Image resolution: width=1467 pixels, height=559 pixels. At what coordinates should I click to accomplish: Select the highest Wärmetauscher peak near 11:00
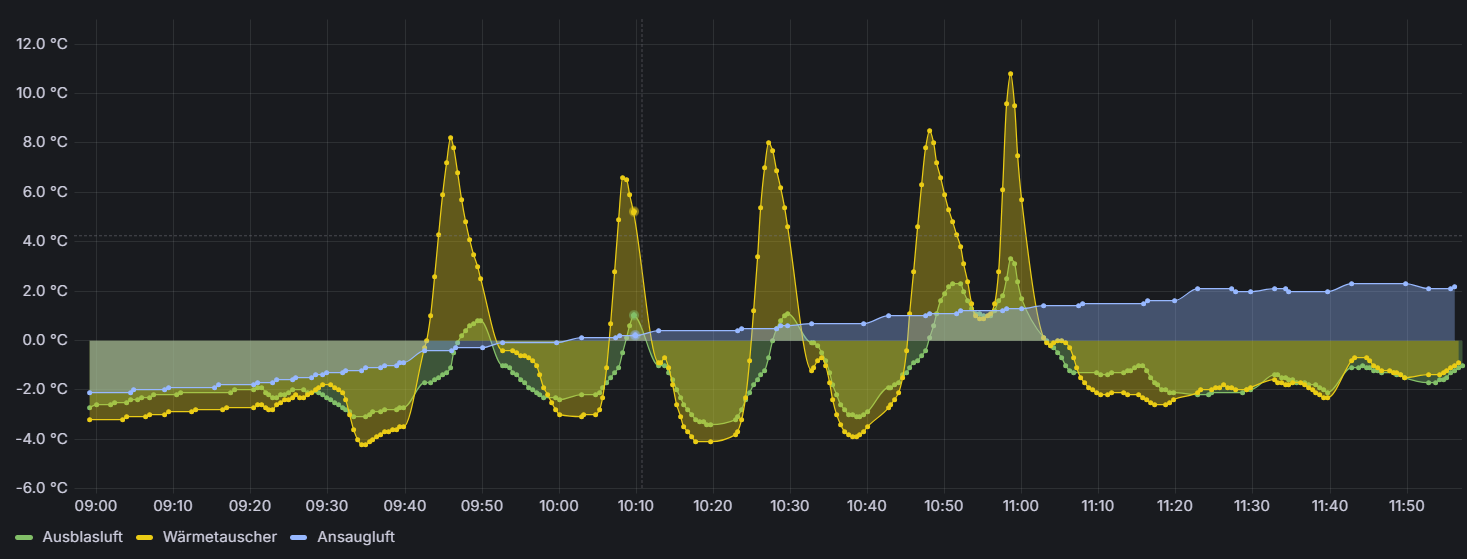(1010, 73)
